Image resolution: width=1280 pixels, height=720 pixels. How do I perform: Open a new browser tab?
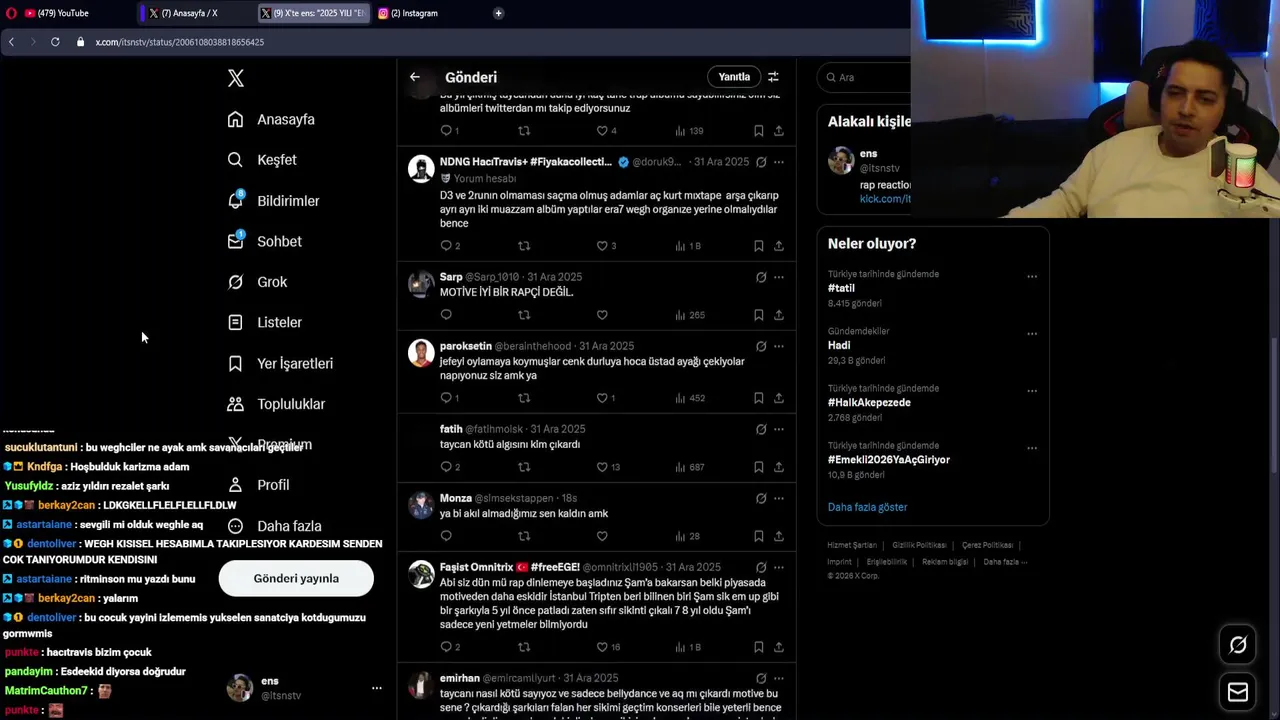pyautogui.click(x=498, y=13)
